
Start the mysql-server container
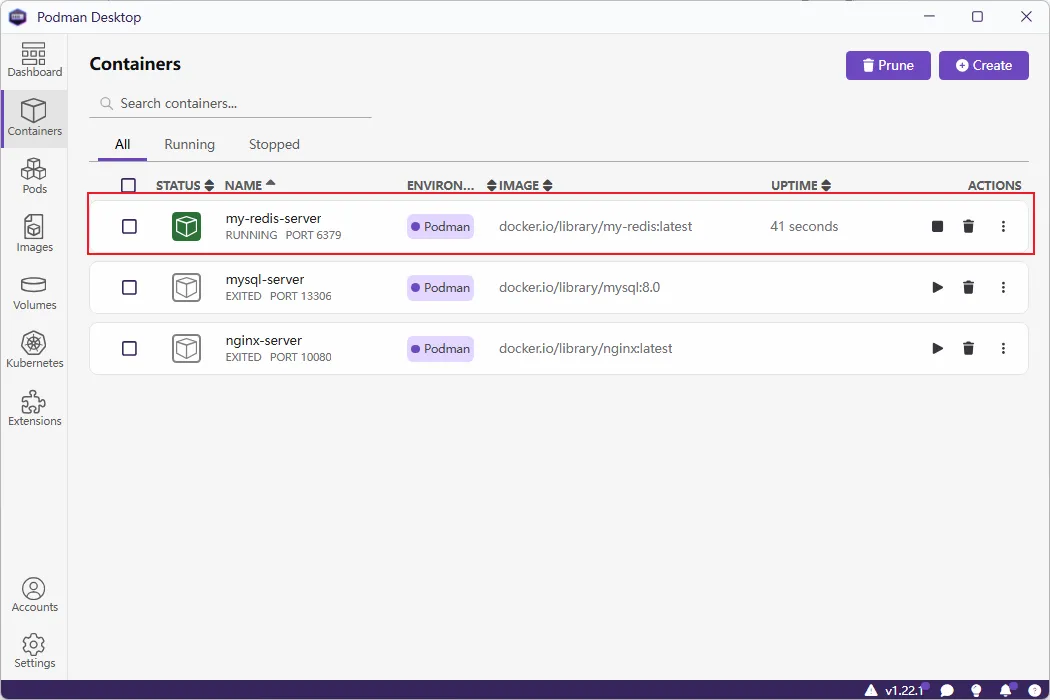(937, 288)
